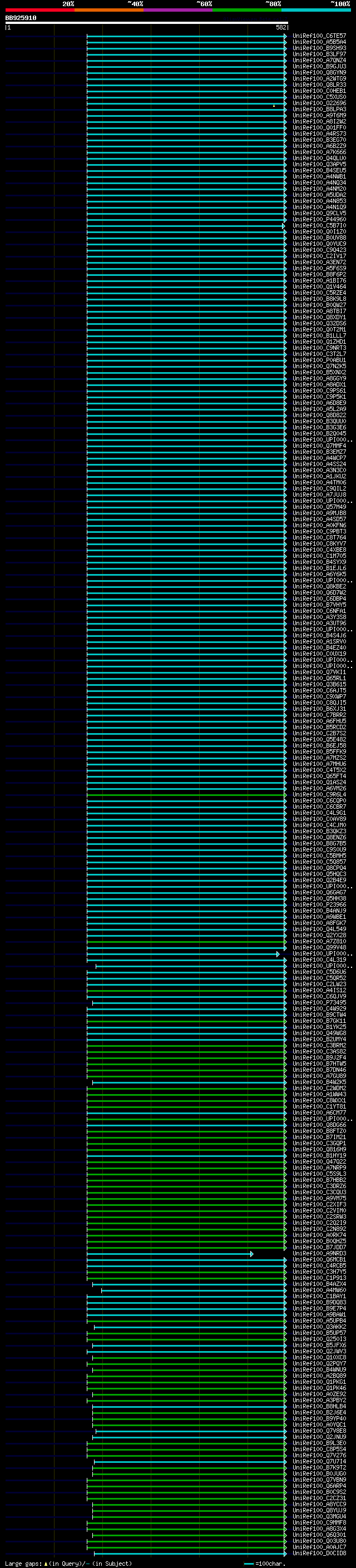The height and width of the screenshot is (1568, 356).
Task: Open hit UniRef100_A9NRD3
Action: [x=319, y=1253]
